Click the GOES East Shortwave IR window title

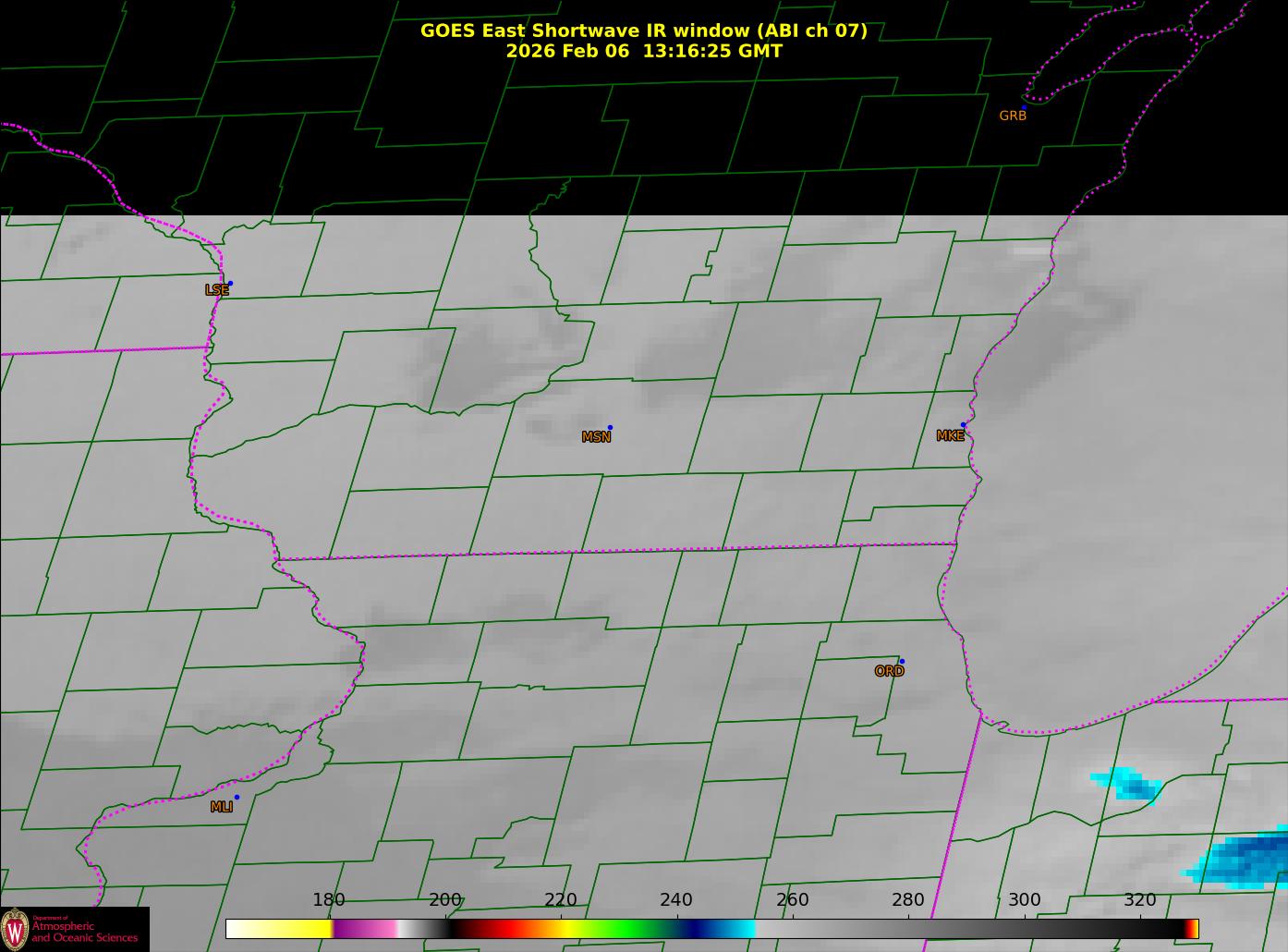pos(644,31)
